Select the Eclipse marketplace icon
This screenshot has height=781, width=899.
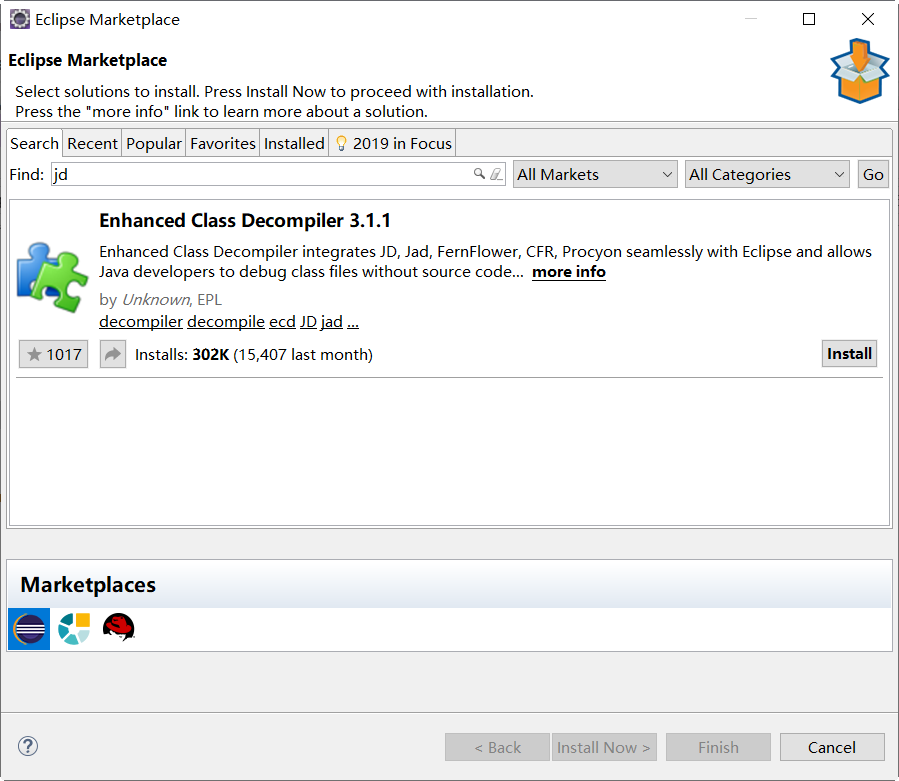[x=29, y=628]
